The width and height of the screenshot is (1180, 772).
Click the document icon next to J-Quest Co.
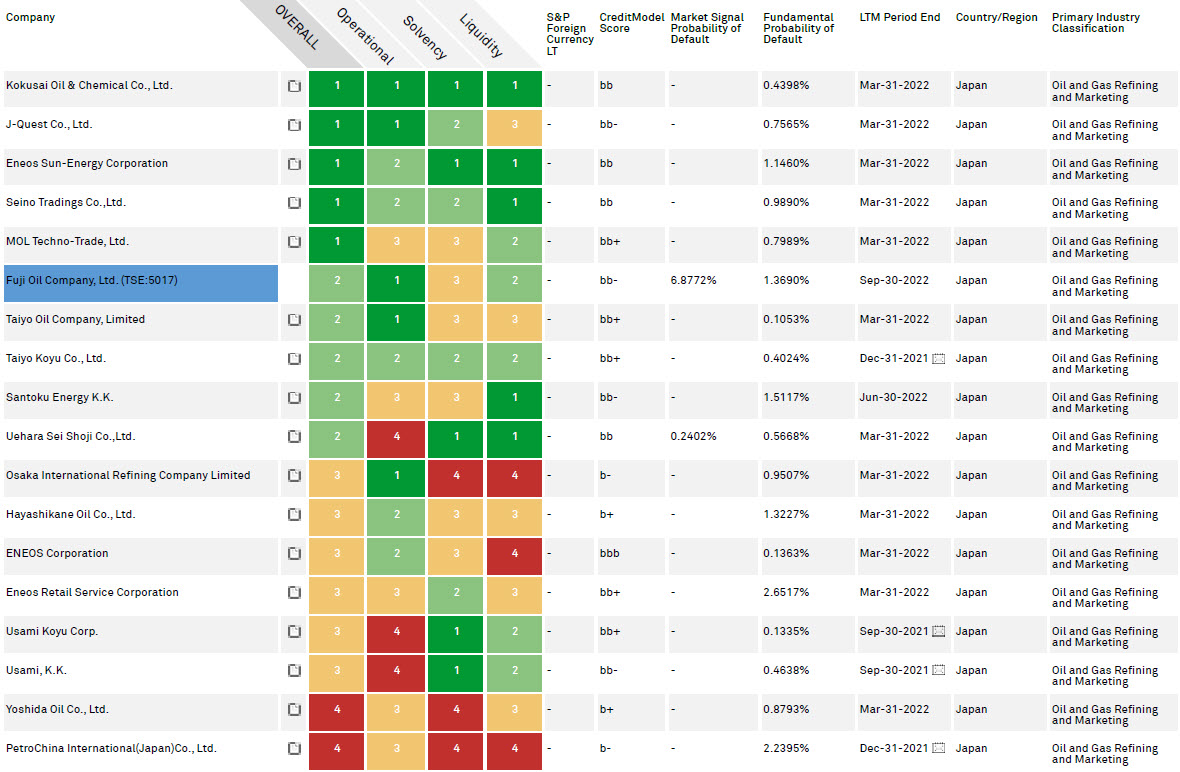click(294, 125)
